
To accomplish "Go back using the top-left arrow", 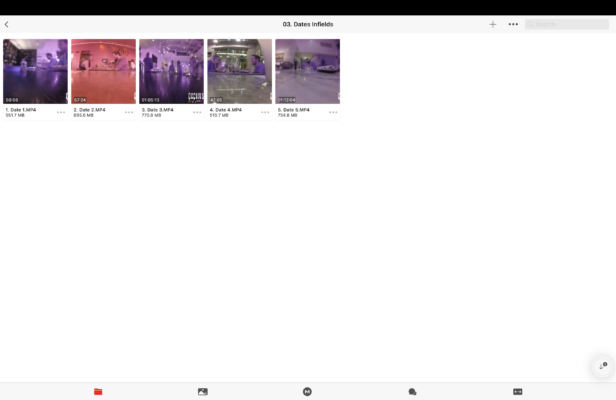I will point(7,24).
